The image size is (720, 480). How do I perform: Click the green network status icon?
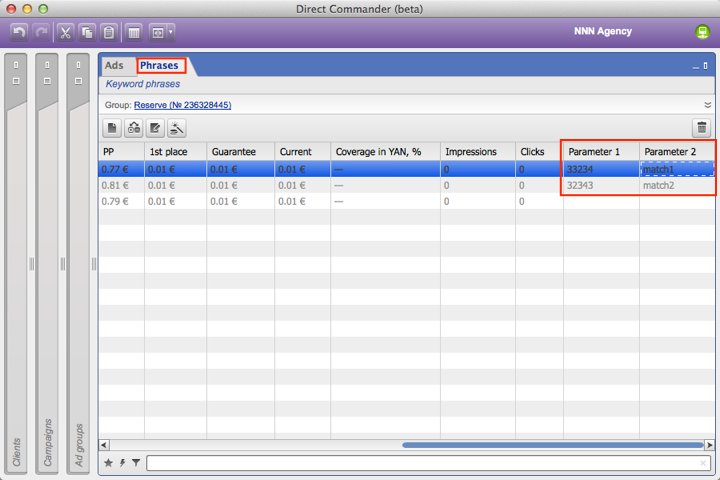click(702, 32)
